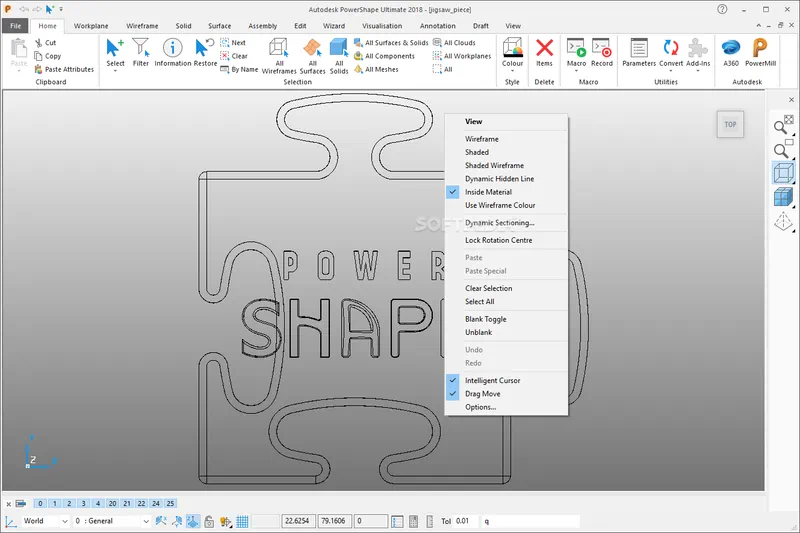Open the World workplane dropdown
Image resolution: width=800 pixels, height=533 pixels.
(65, 521)
